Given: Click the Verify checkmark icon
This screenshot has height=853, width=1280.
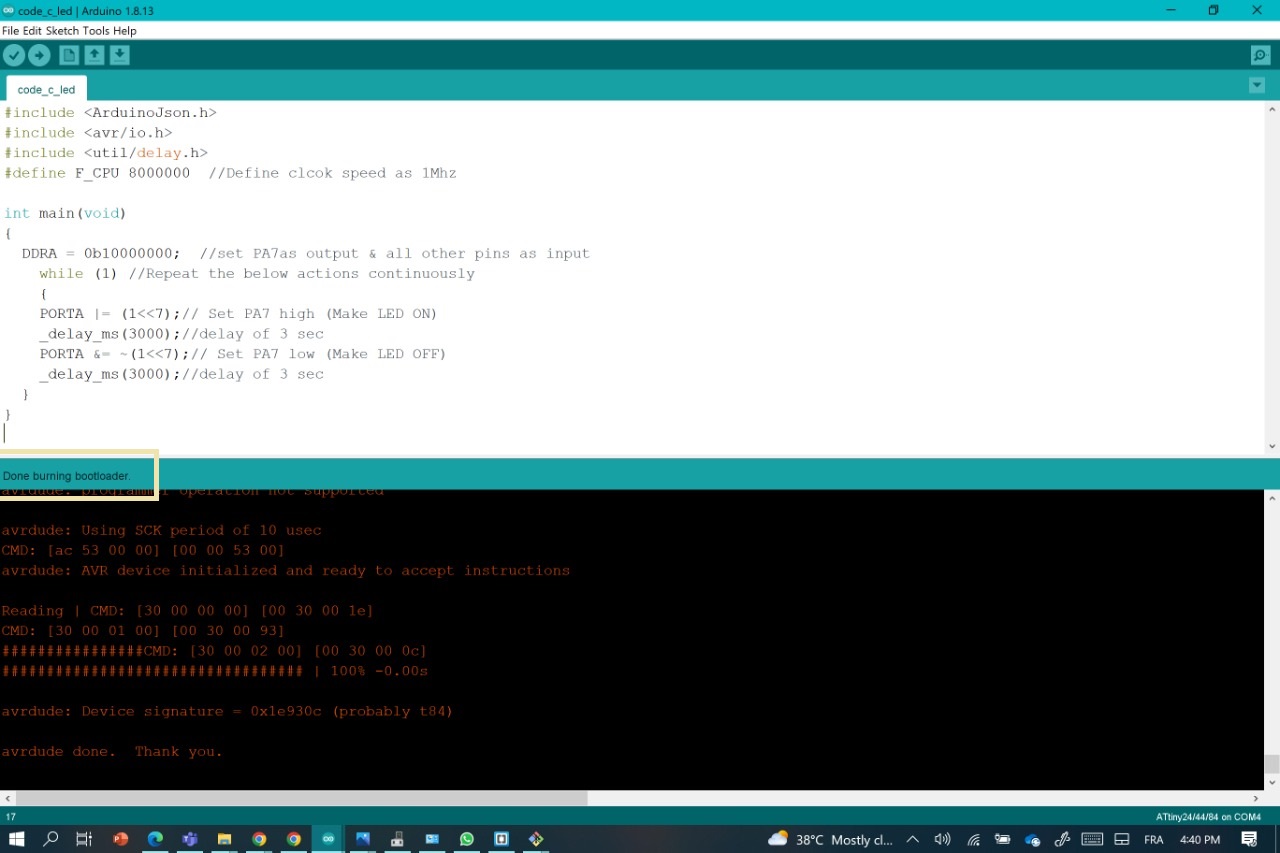Looking at the screenshot, I should [14, 56].
